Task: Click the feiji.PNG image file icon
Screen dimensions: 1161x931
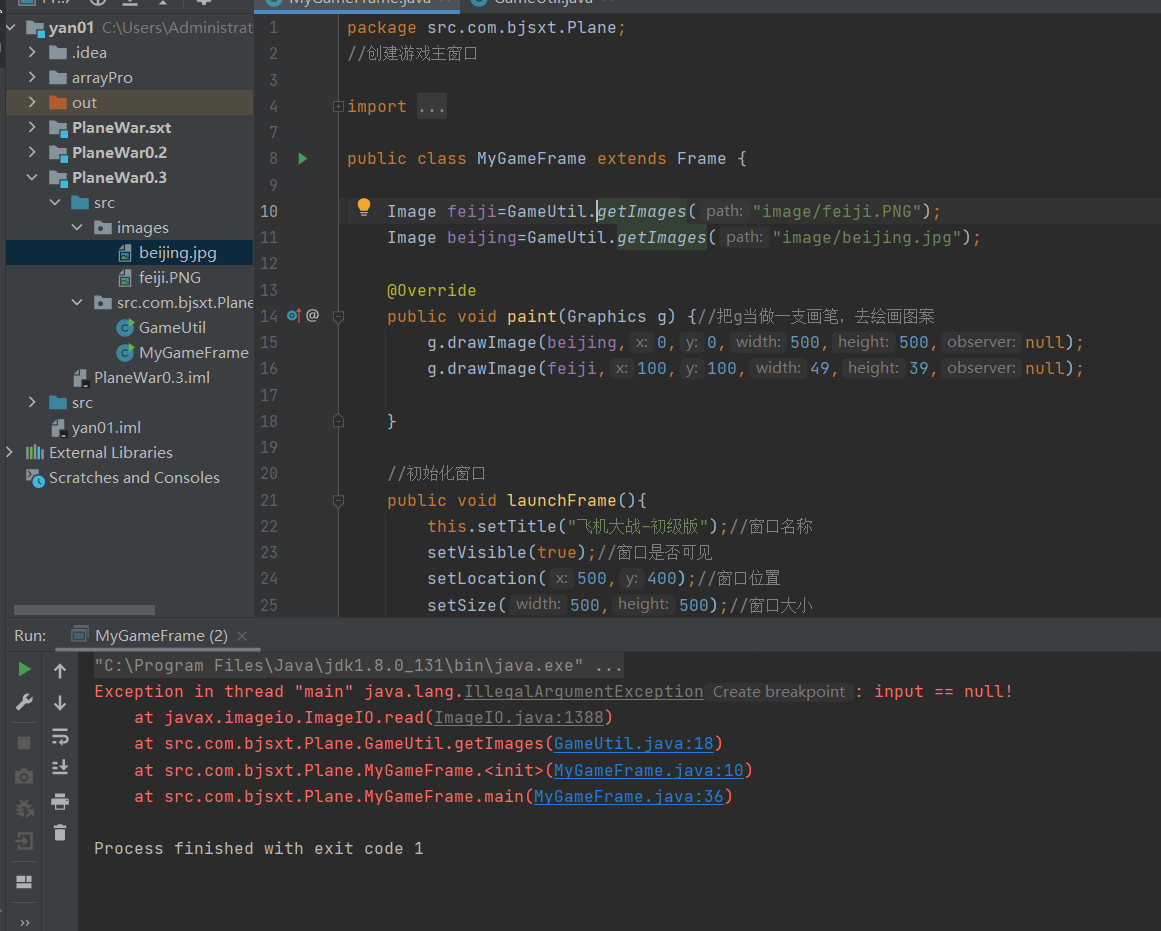Action: (x=125, y=278)
